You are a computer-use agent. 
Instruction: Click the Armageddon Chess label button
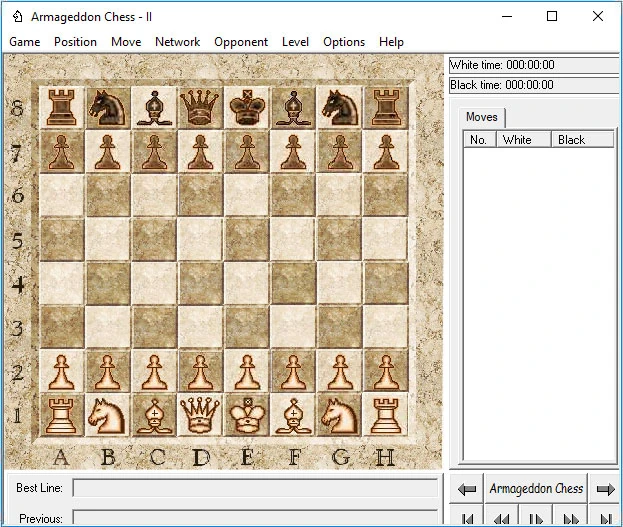536,489
